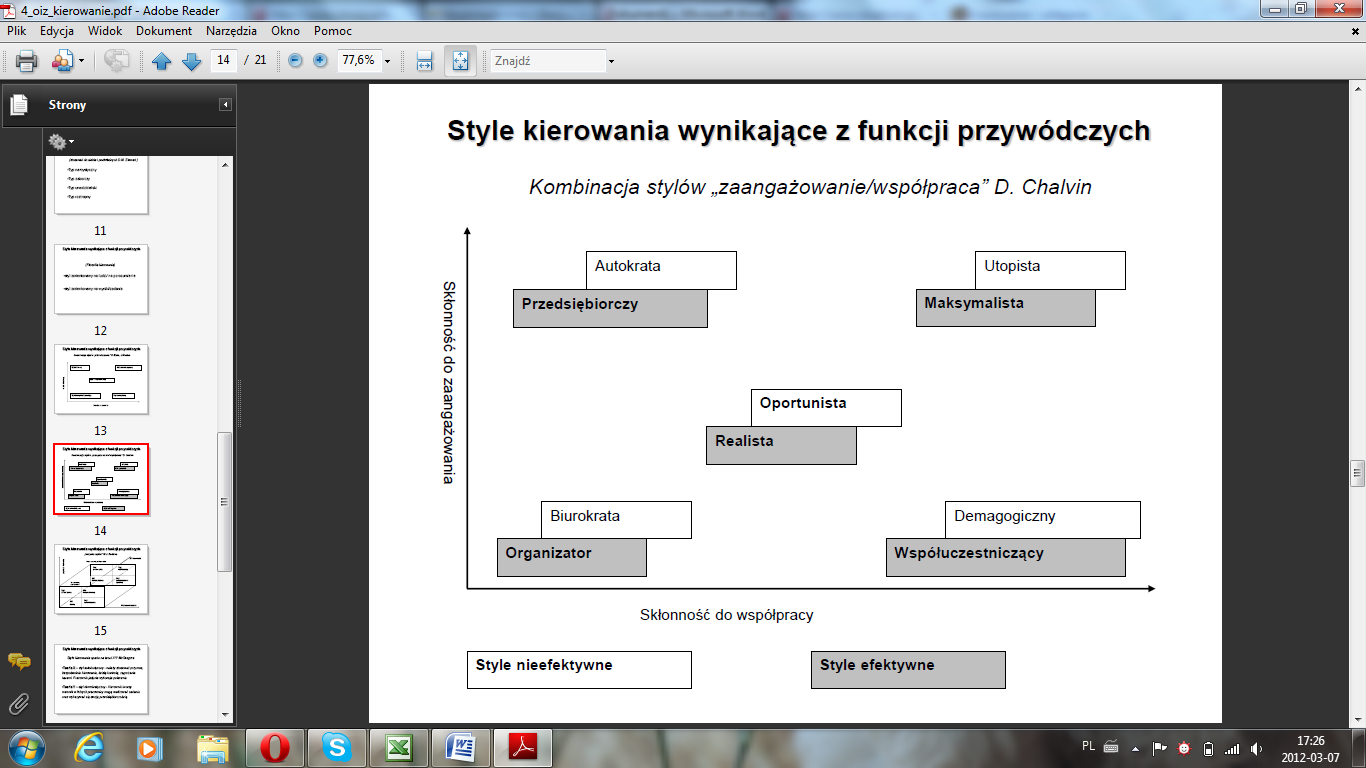Open the zoom percentage dropdown
Screen dimensions: 1366x768
click(387, 61)
